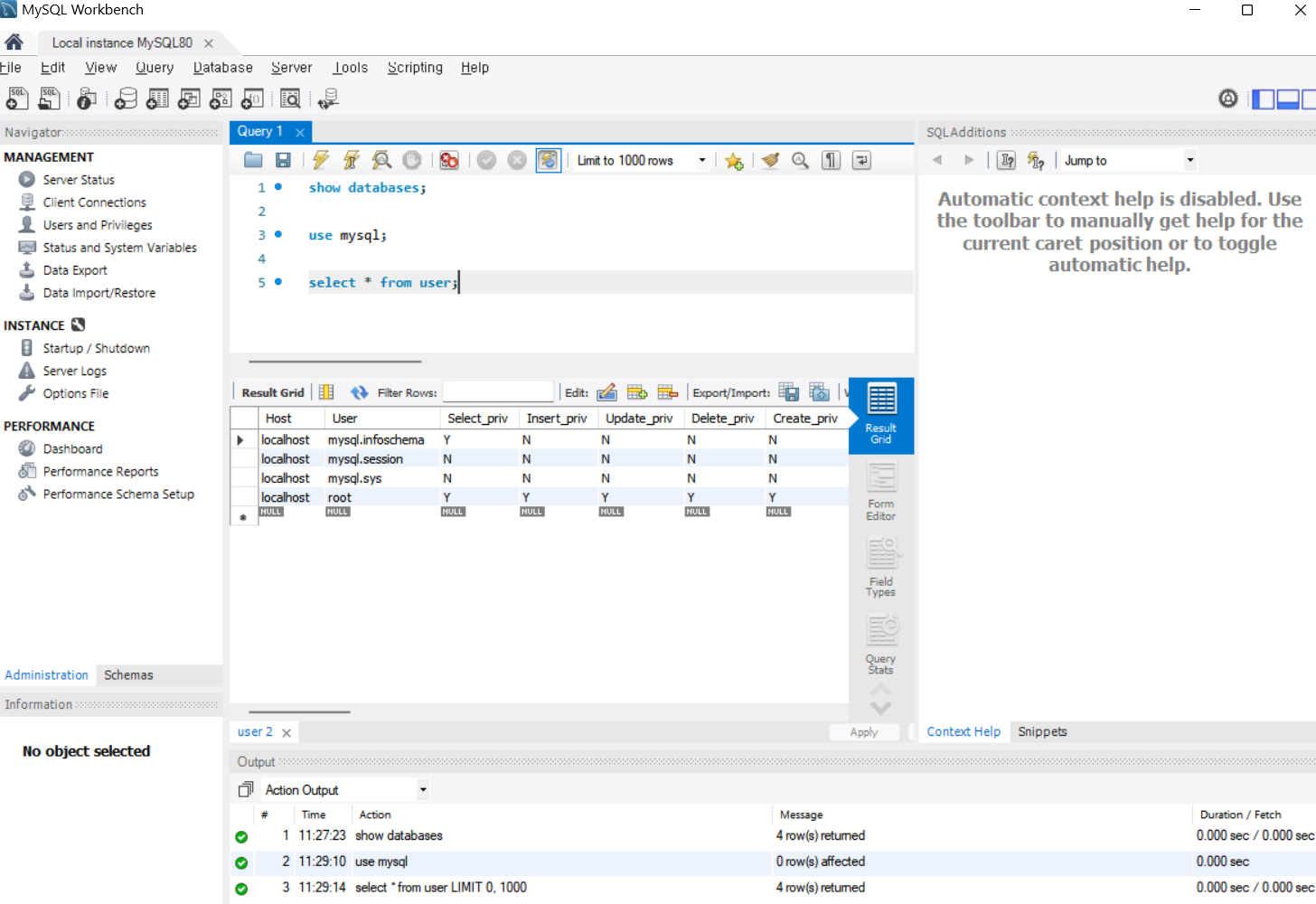Save query as snippet star icon
Image resolution: width=1316 pixels, height=904 pixels.
734,161
